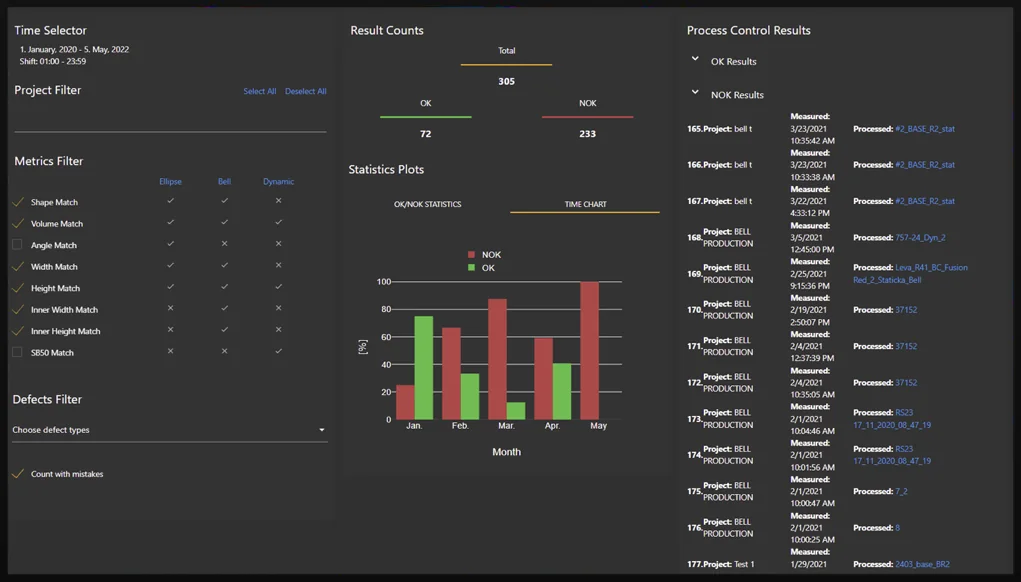Click Inner Height Match Bell check mark
The image size is (1021, 582).
(x=224, y=329)
